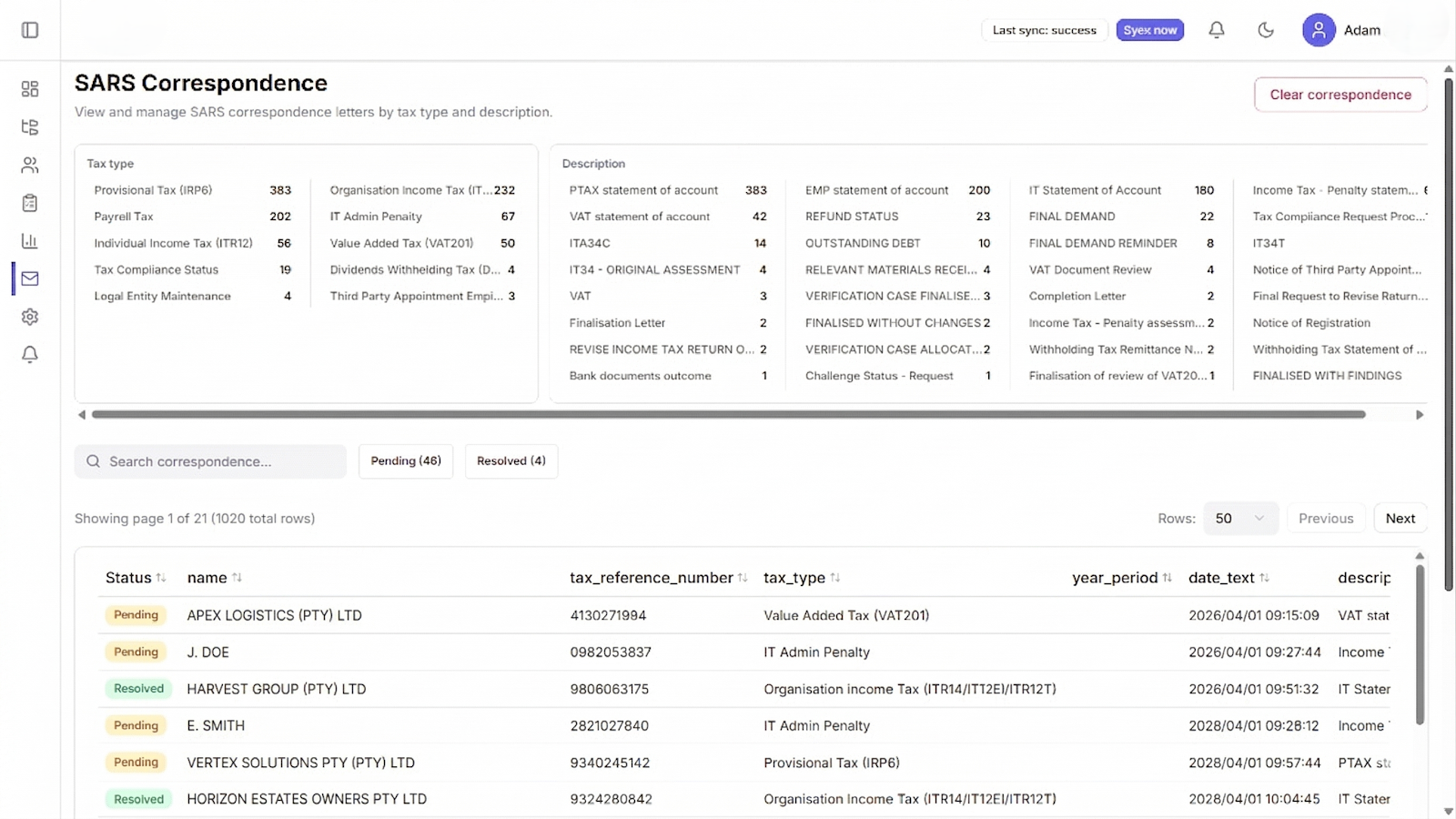Toggle the sidebar panel icon
The image size is (1456, 819).
coord(30,30)
